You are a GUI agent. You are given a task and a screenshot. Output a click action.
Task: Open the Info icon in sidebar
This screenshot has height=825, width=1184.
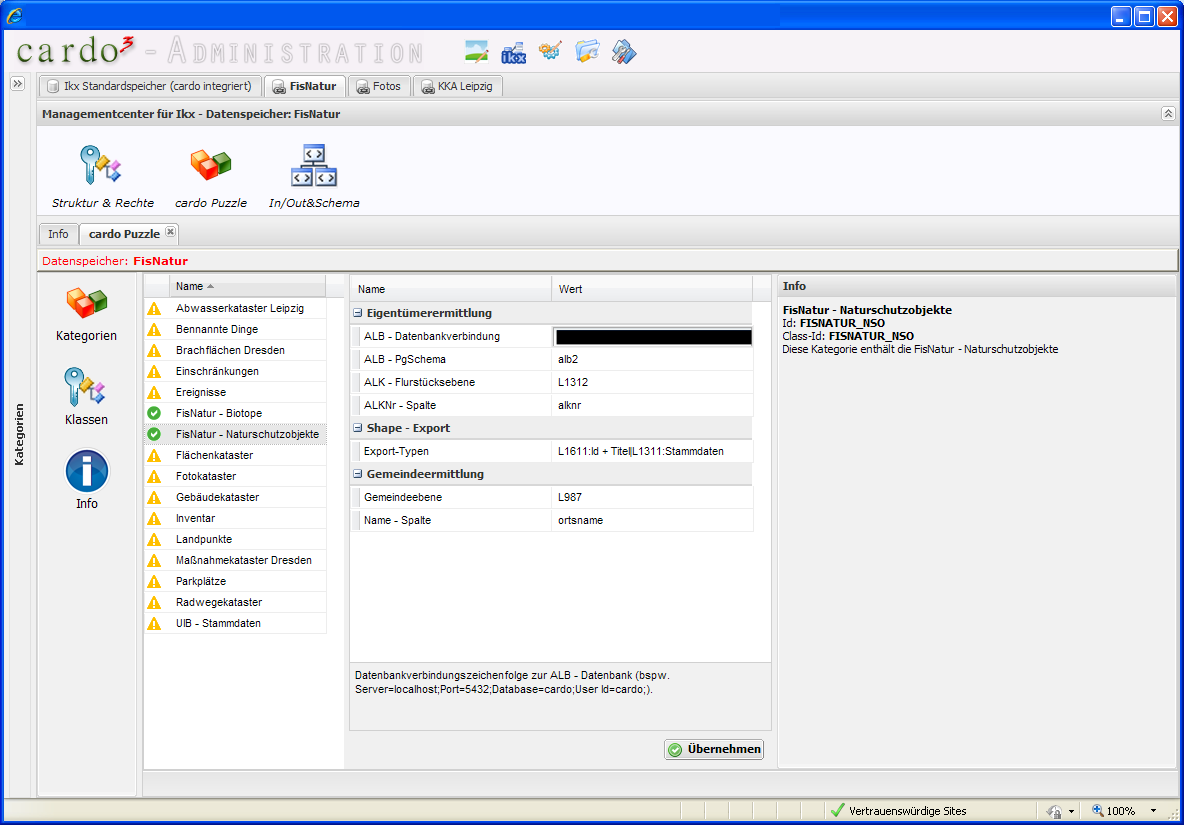[87, 480]
